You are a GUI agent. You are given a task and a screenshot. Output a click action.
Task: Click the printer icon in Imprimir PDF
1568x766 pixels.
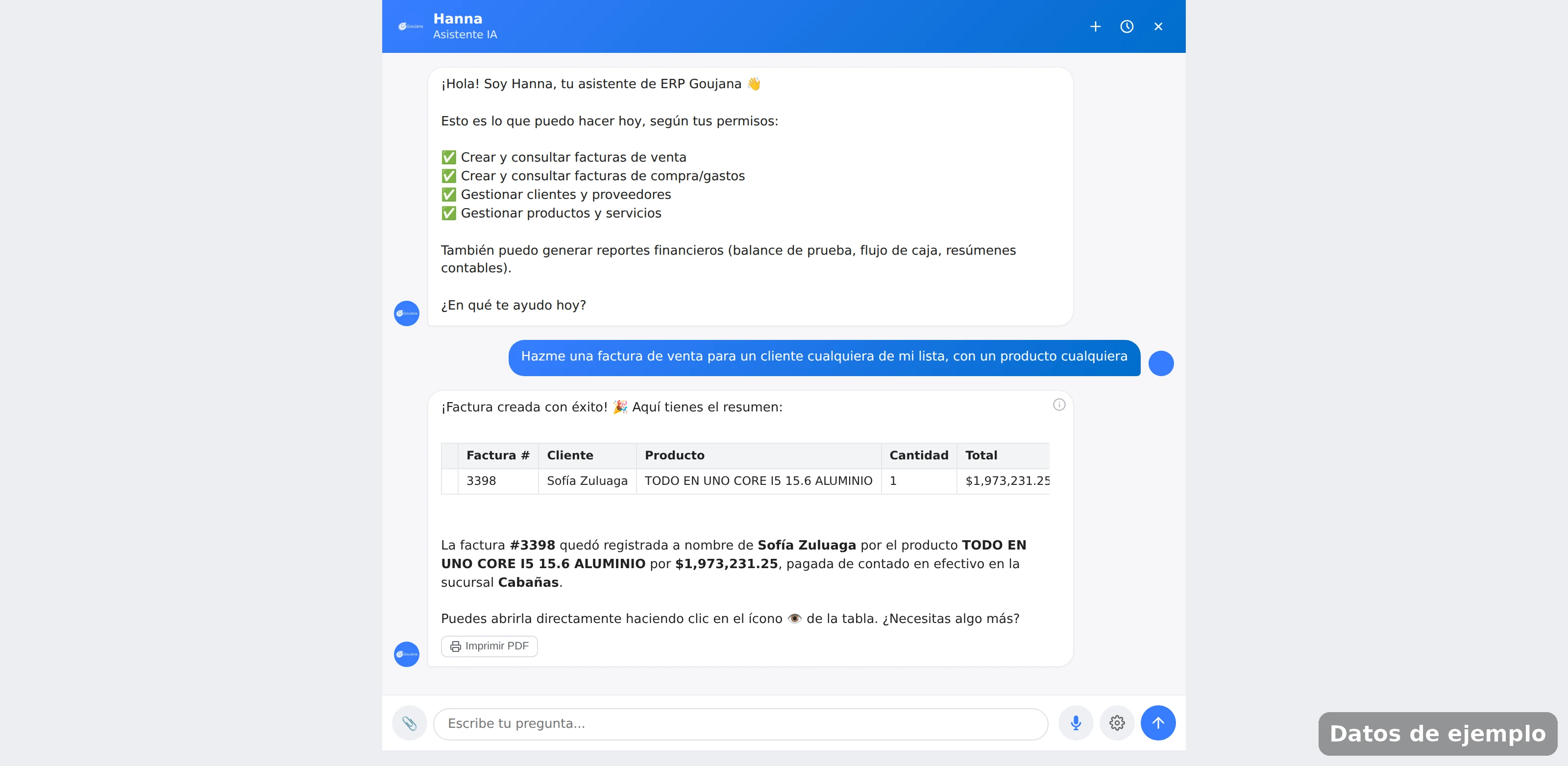tap(455, 646)
